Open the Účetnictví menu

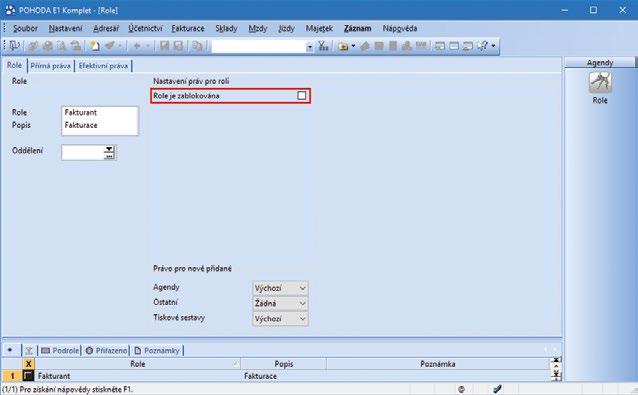145,28
